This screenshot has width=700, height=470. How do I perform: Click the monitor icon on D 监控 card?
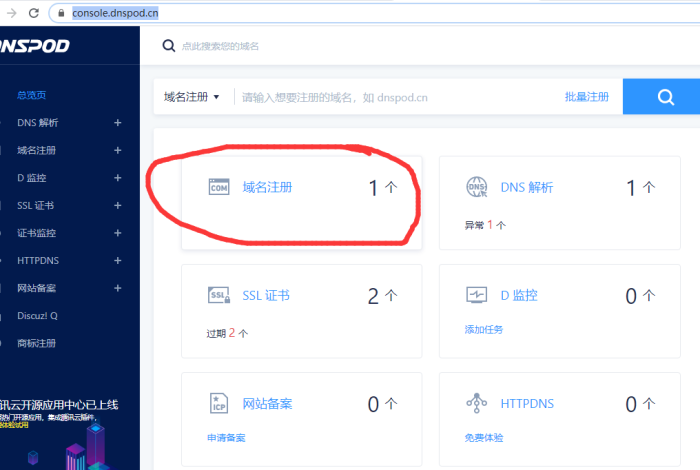(x=476, y=295)
